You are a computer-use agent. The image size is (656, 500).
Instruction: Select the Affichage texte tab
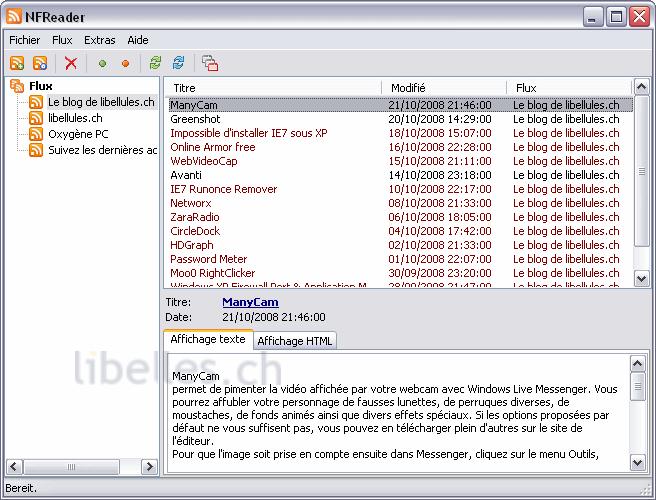[208, 340]
